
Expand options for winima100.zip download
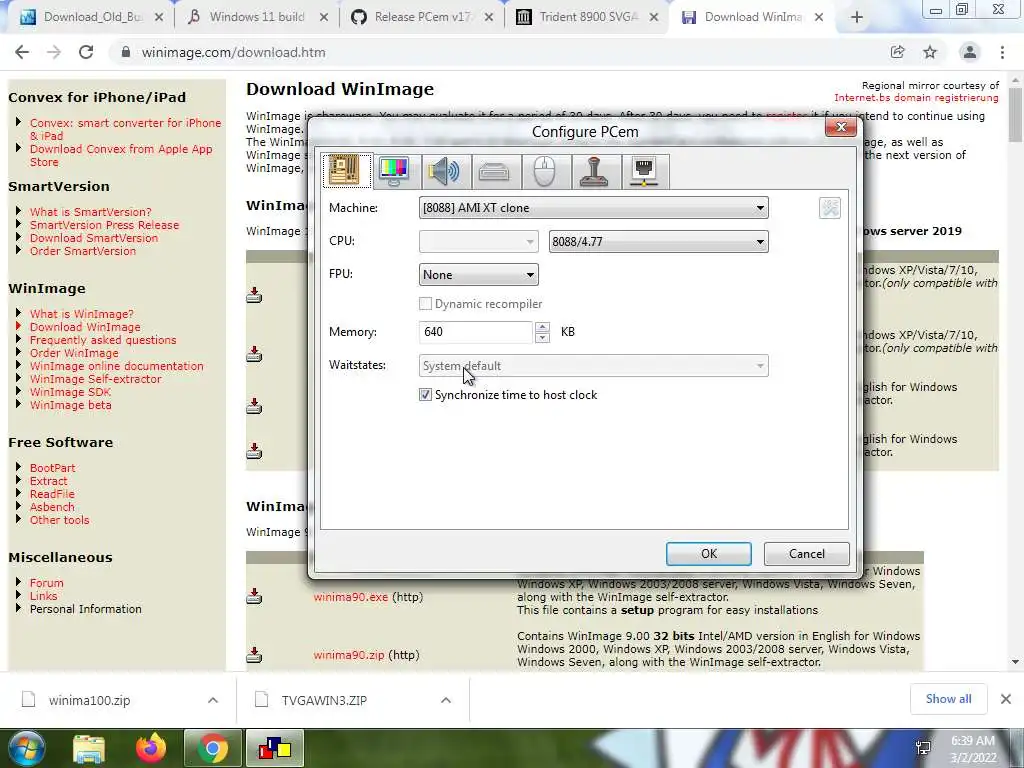pos(213,700)
